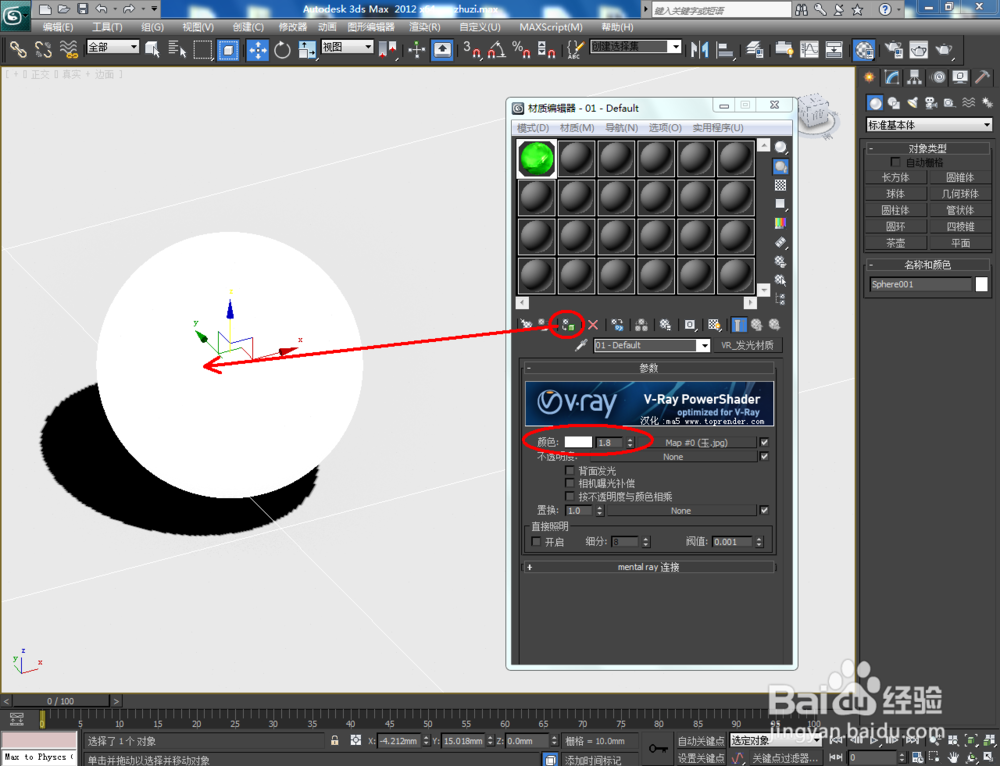Click the Angle Snap toggle
1000x766 pixels.
point(497,49)
